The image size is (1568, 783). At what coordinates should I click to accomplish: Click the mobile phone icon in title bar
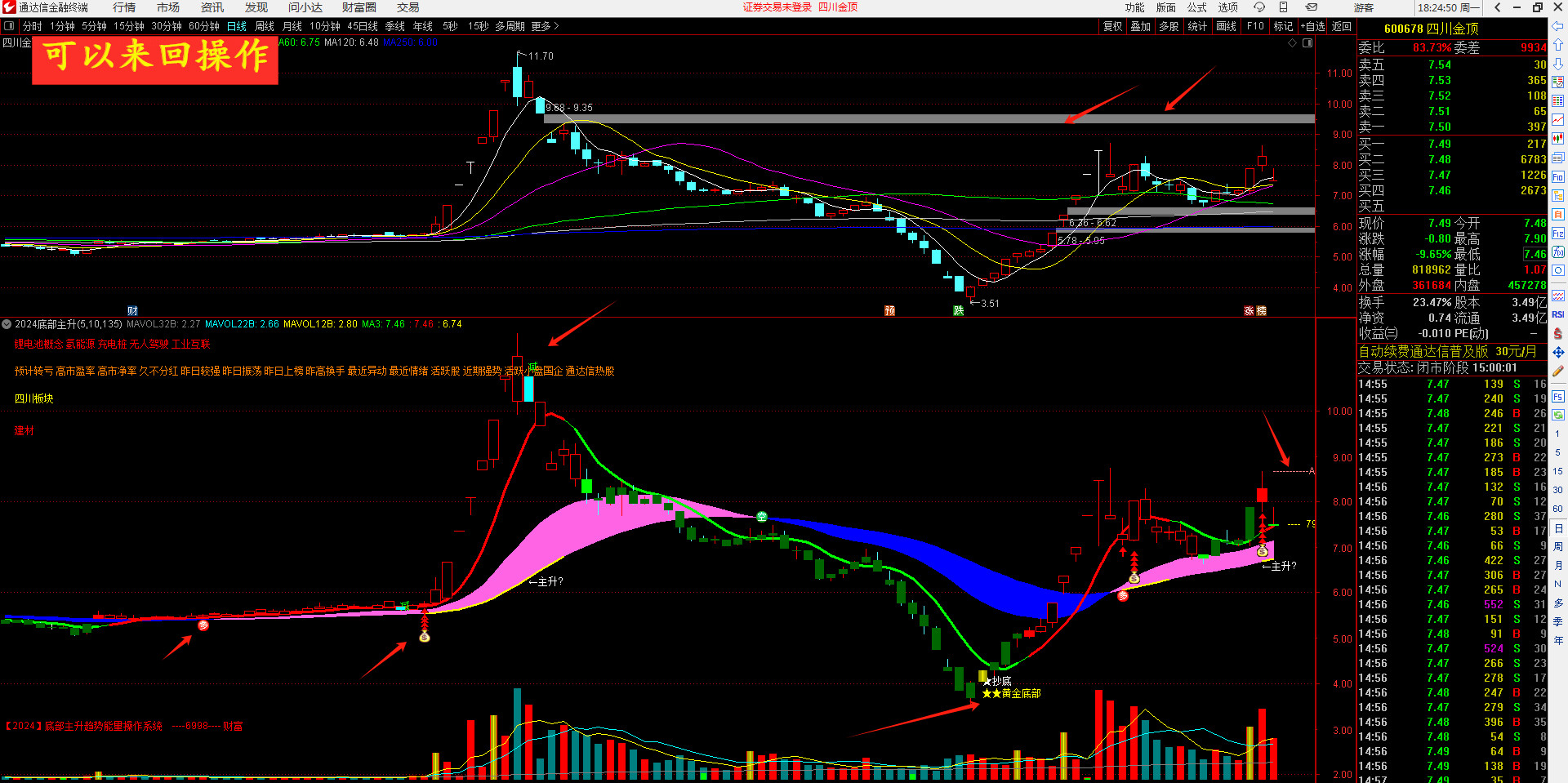click(1283, 7)
